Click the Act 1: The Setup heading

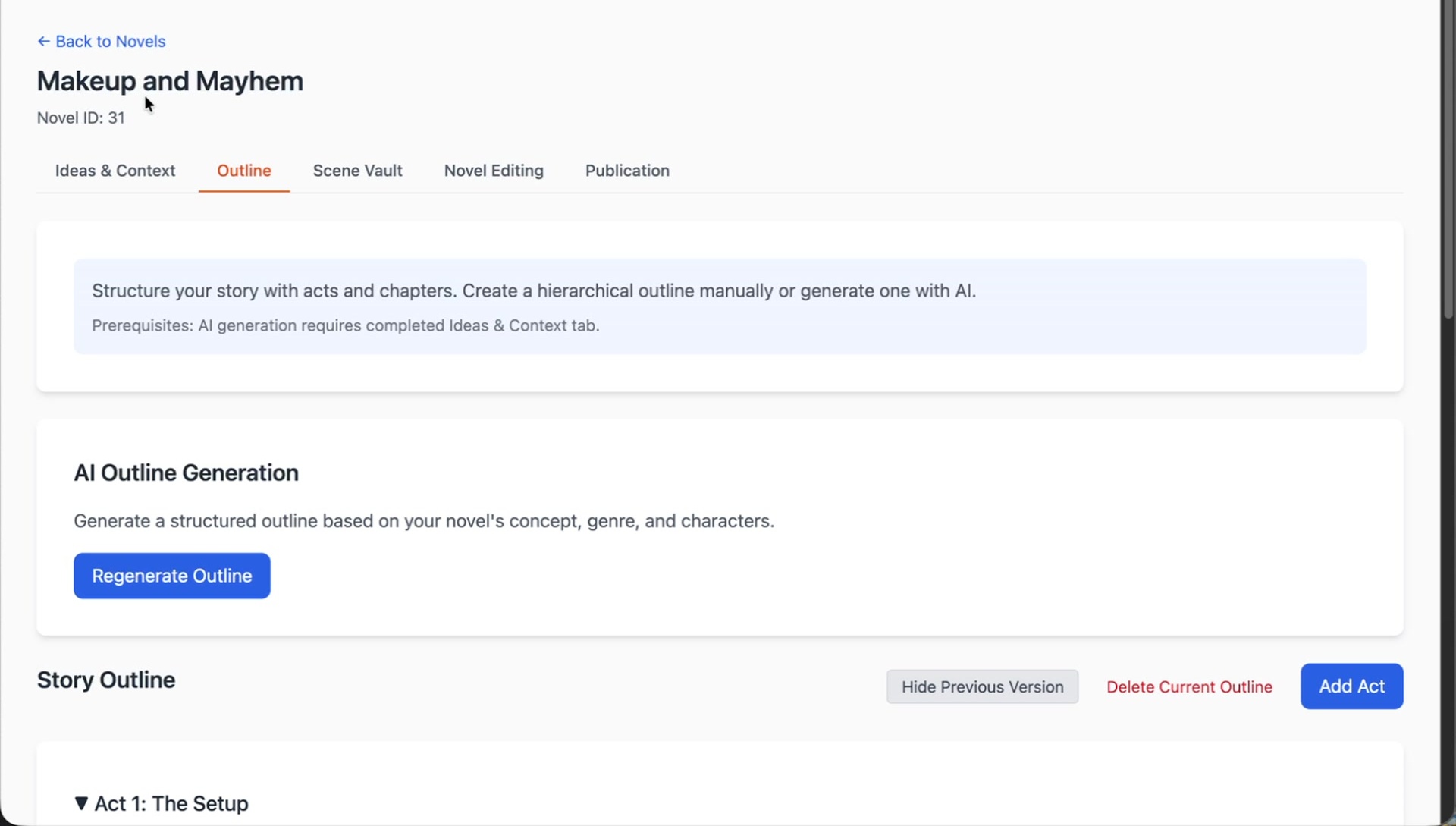pyautogui.click(x=170, y=802)
